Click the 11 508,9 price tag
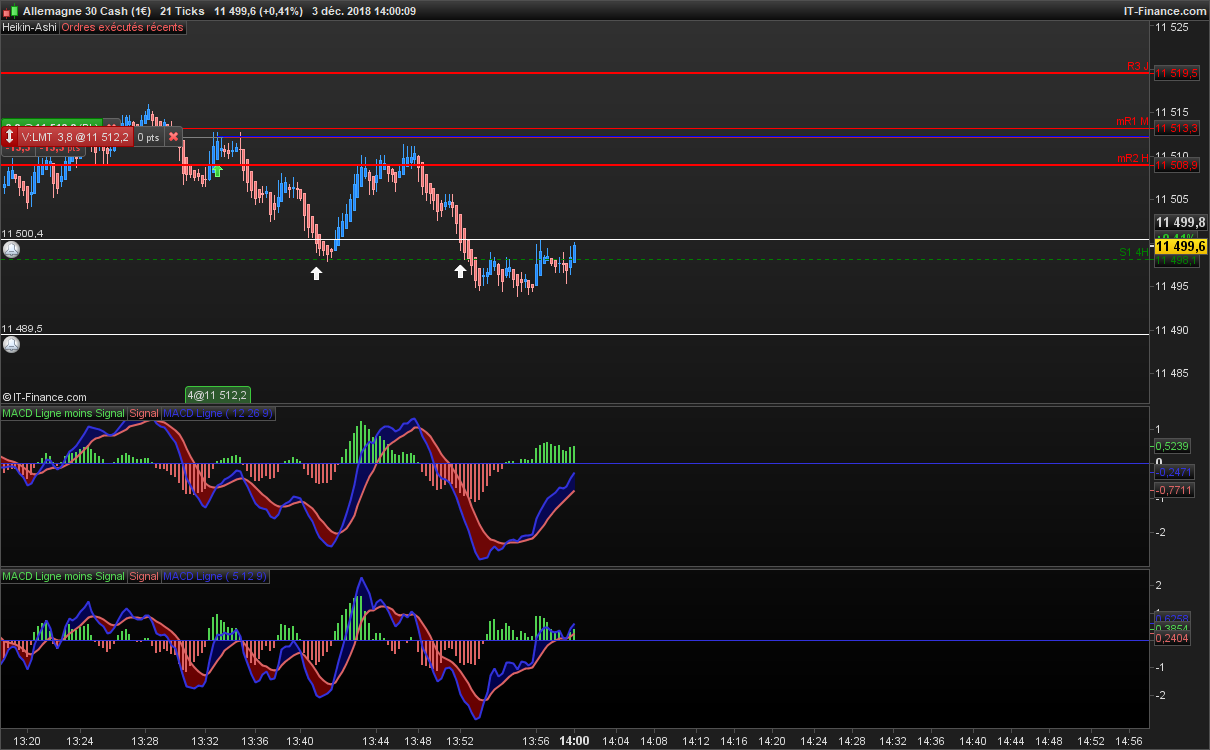 pyautogui.click(x=1177, y=164)
